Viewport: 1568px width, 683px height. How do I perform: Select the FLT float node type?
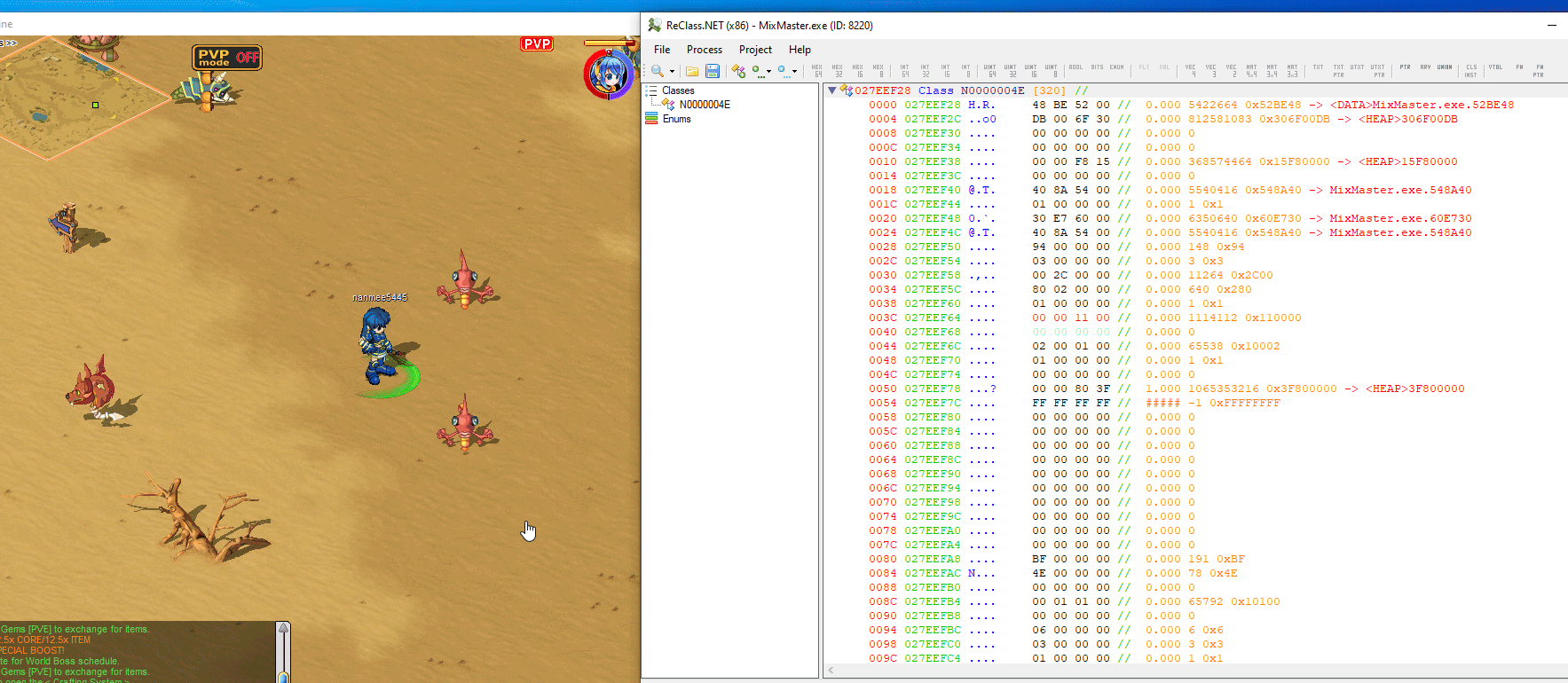click(1145, 67)
